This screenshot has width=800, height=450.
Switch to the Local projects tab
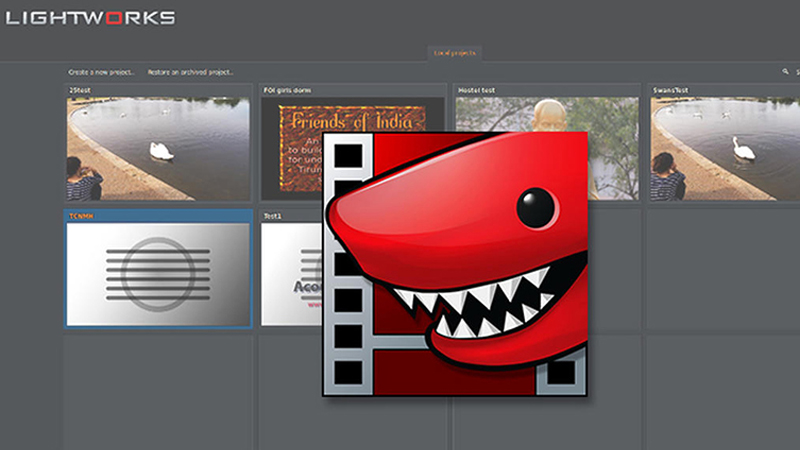(454, 52)
